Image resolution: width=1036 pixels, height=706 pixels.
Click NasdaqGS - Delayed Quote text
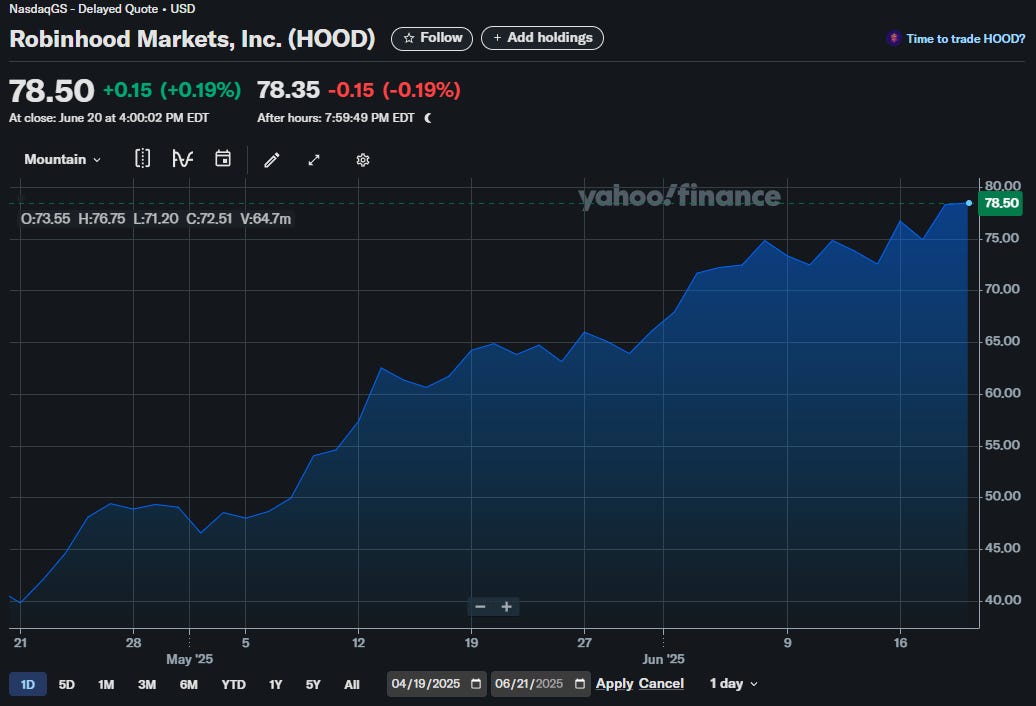83,9
